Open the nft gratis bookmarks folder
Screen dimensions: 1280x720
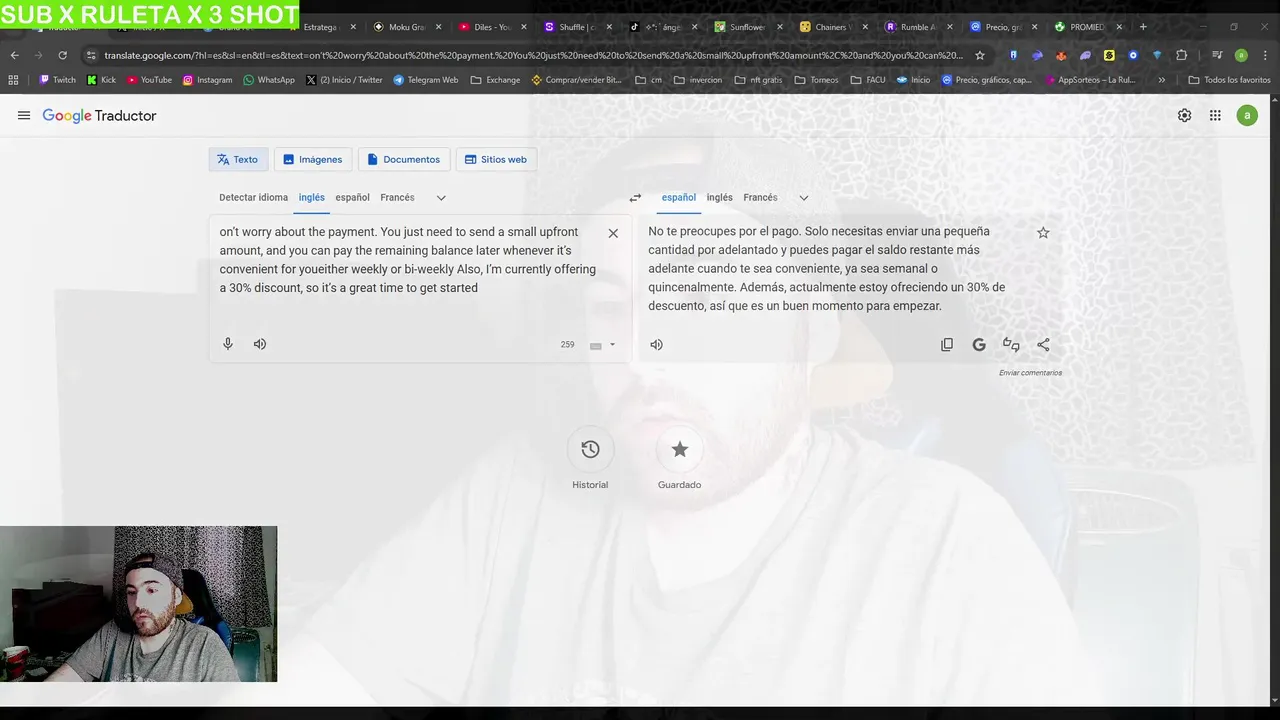(758, 80)
